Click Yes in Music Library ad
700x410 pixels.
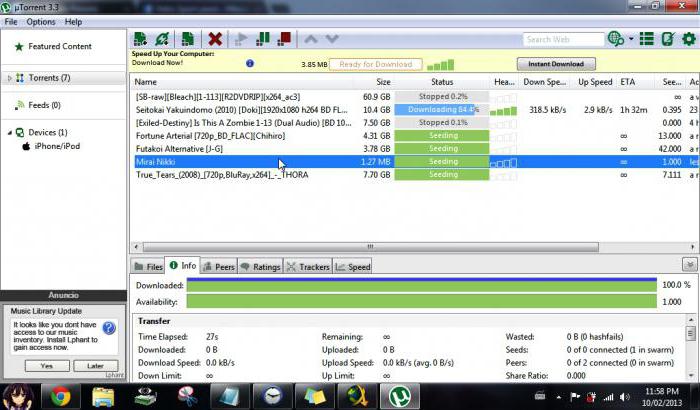(47, 366)
